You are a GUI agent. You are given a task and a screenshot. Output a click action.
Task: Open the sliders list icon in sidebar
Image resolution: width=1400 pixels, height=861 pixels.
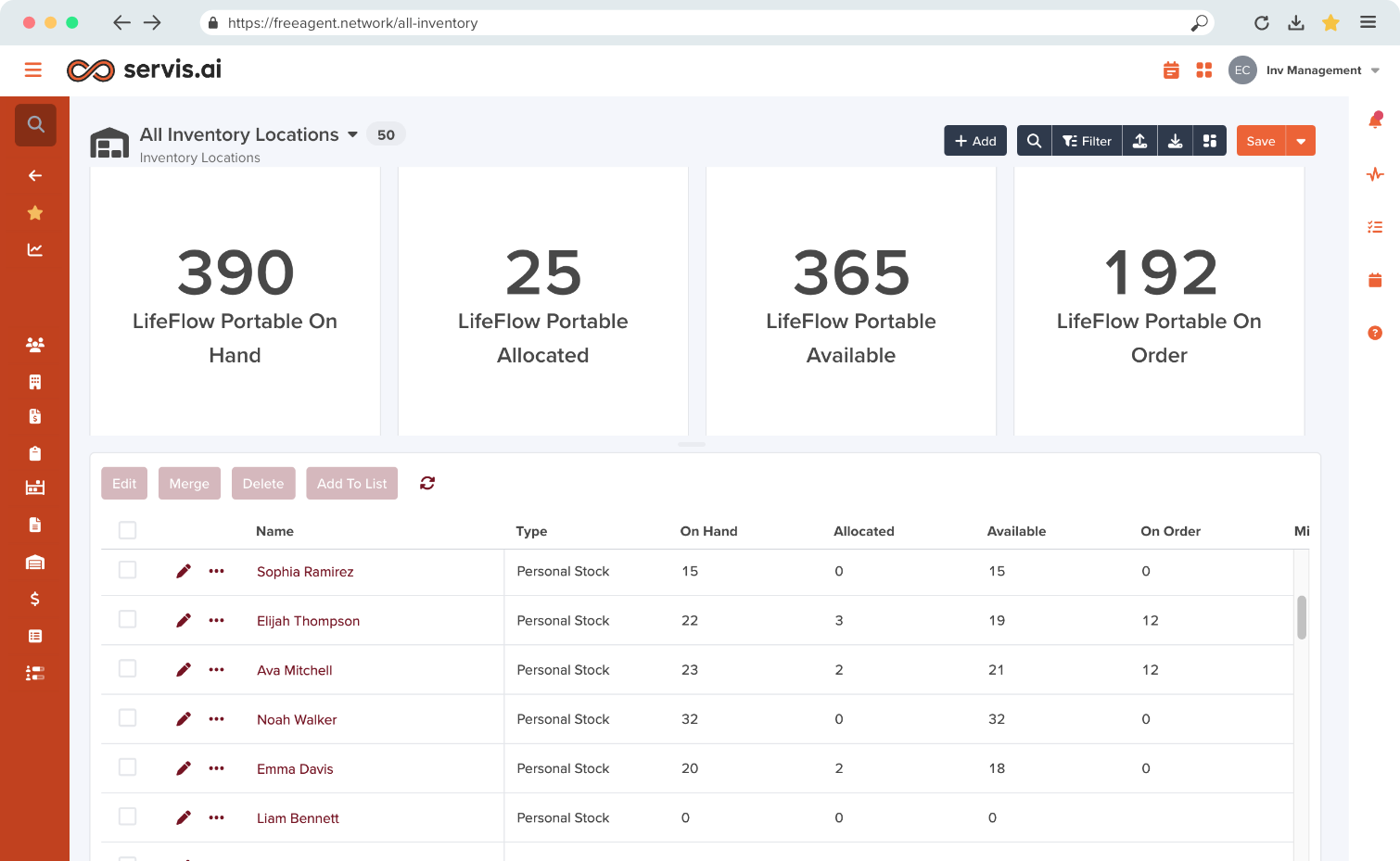click(x=35, y=673)
